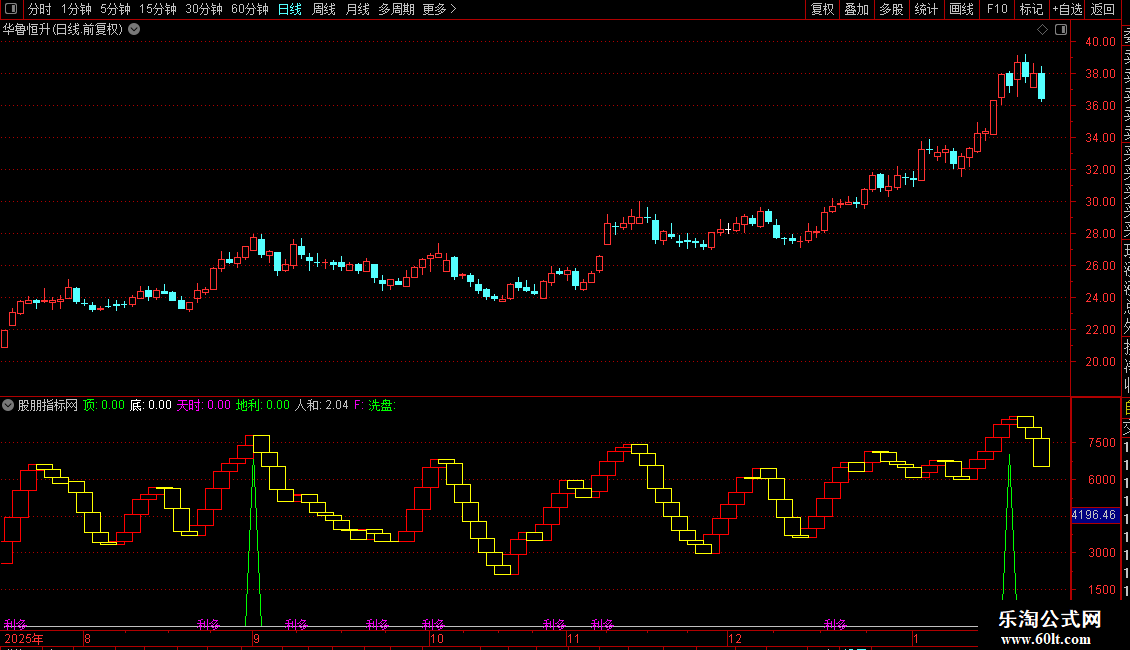Click month 11 marker on the time axis
Viewport: 1130px width, 650px height.
pyautogui.click(x=573, y=638)
